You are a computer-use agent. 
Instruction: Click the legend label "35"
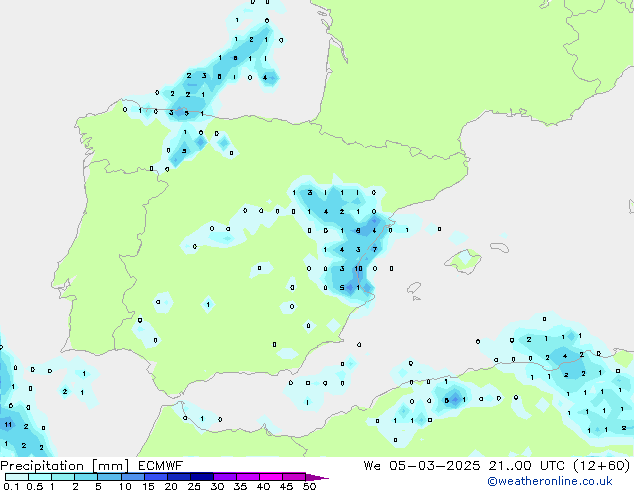240,486
